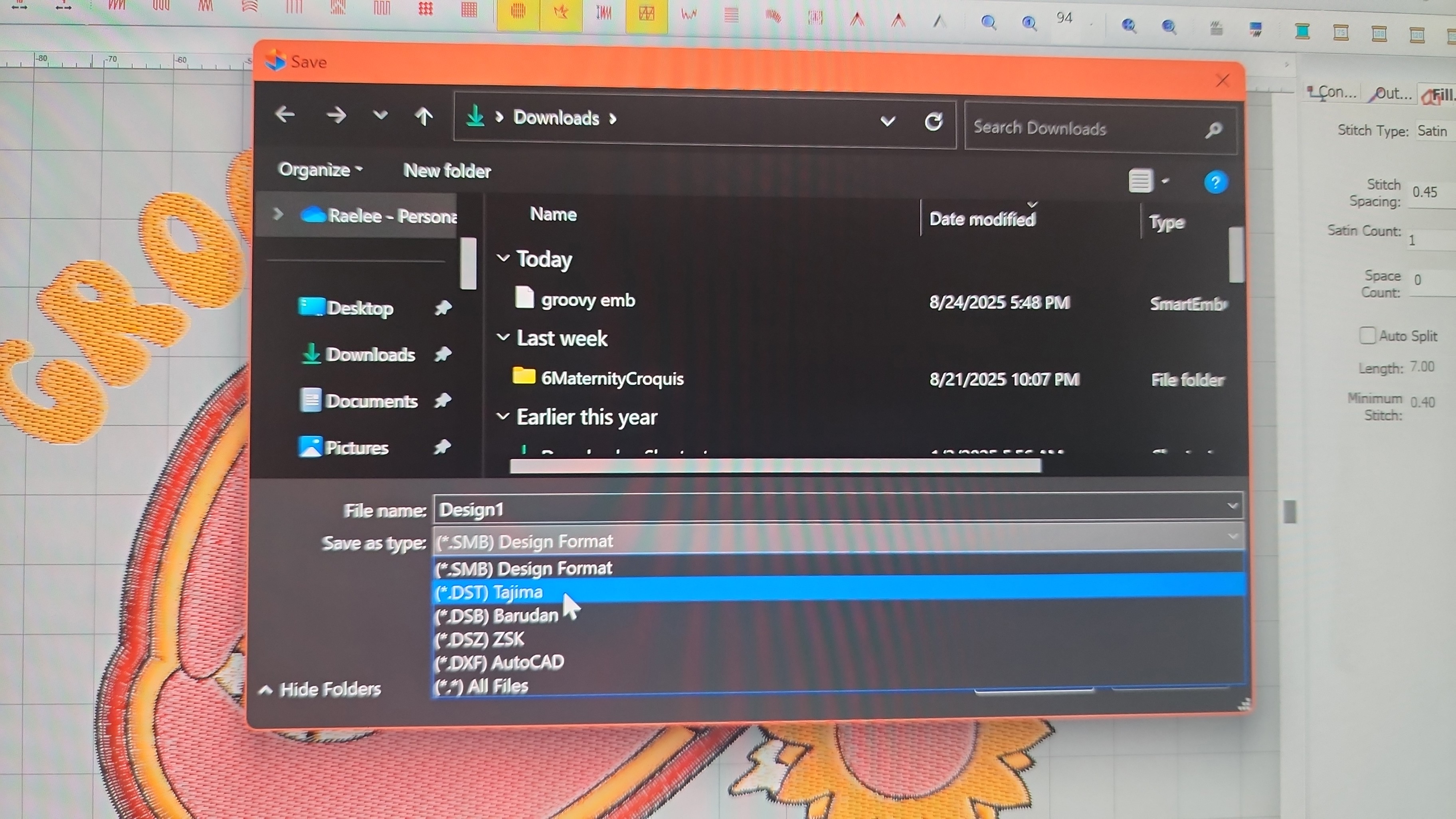Select the (*.DSB) Barudan format option
This screenshot has width=1456, height=819.
coord(497,615)
